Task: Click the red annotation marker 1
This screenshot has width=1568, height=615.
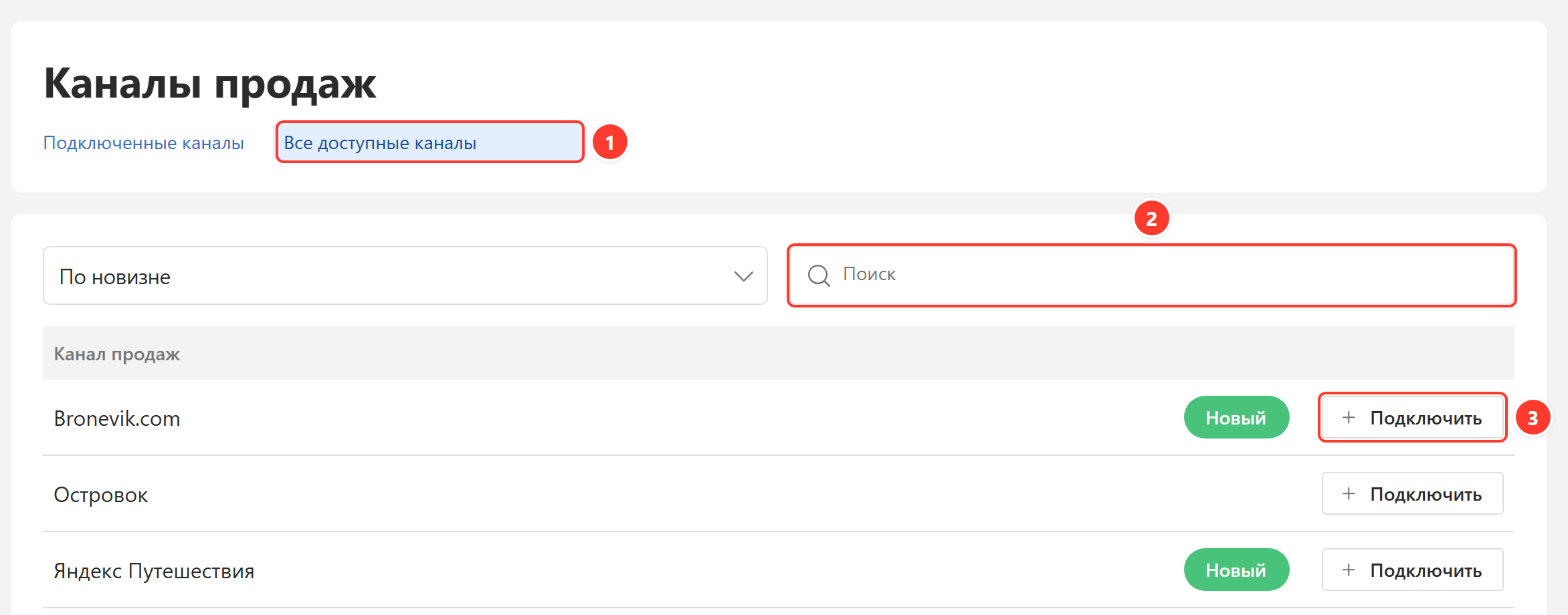Action: (x=609, y=142)
